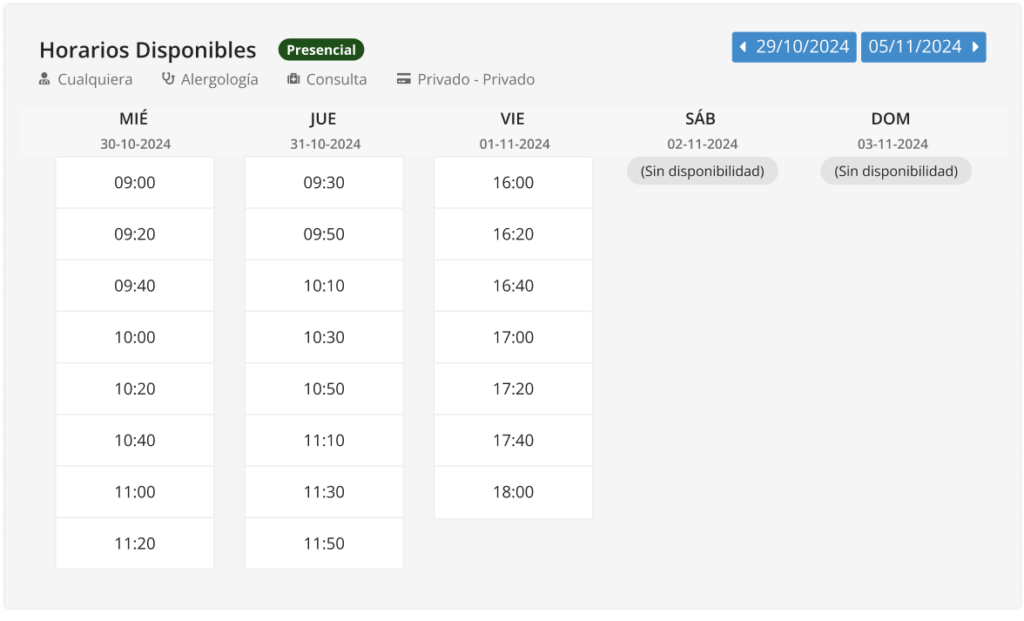The width and height of the screenshot is (1024, 621).
Task: Choose the 10:20 slot on Wednesday
Action: [x=135, y=389]
